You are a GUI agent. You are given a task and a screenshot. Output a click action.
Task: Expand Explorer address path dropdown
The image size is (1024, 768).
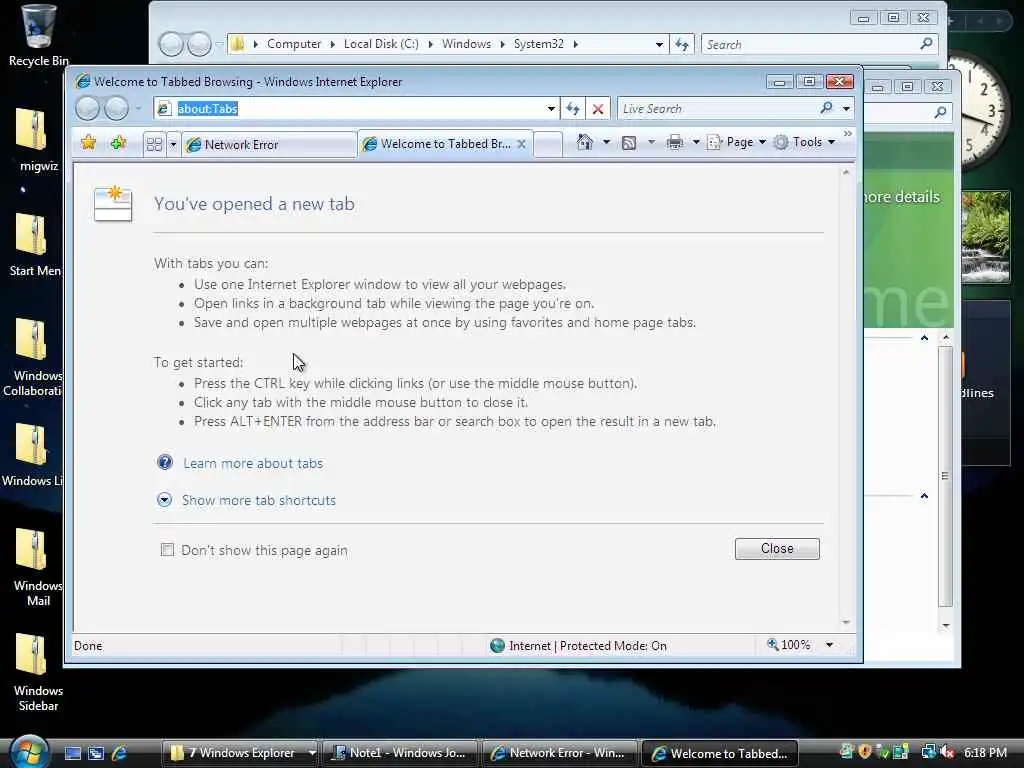[659, 44]
